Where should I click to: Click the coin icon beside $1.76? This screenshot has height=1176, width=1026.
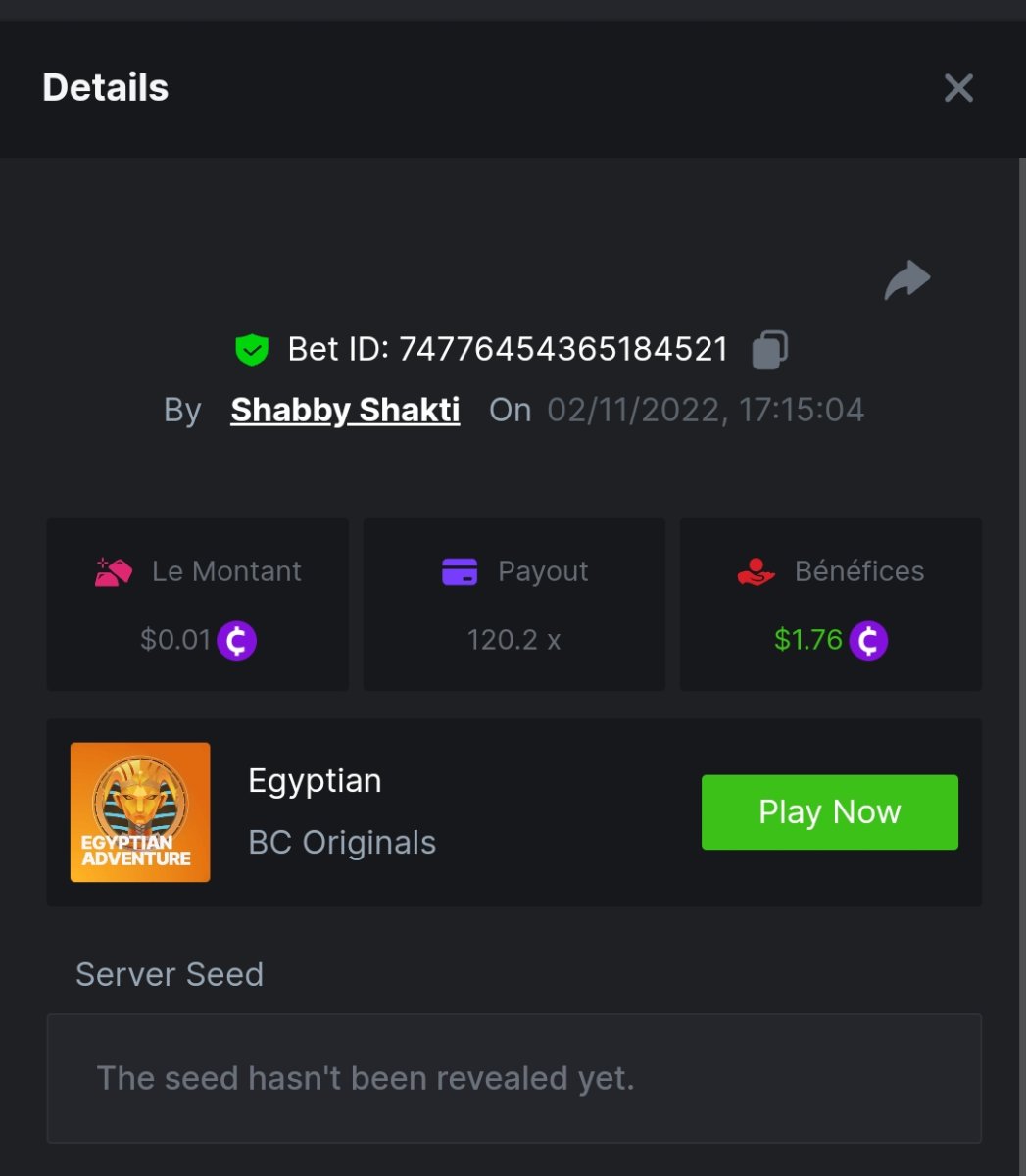(x=867, y=641)
